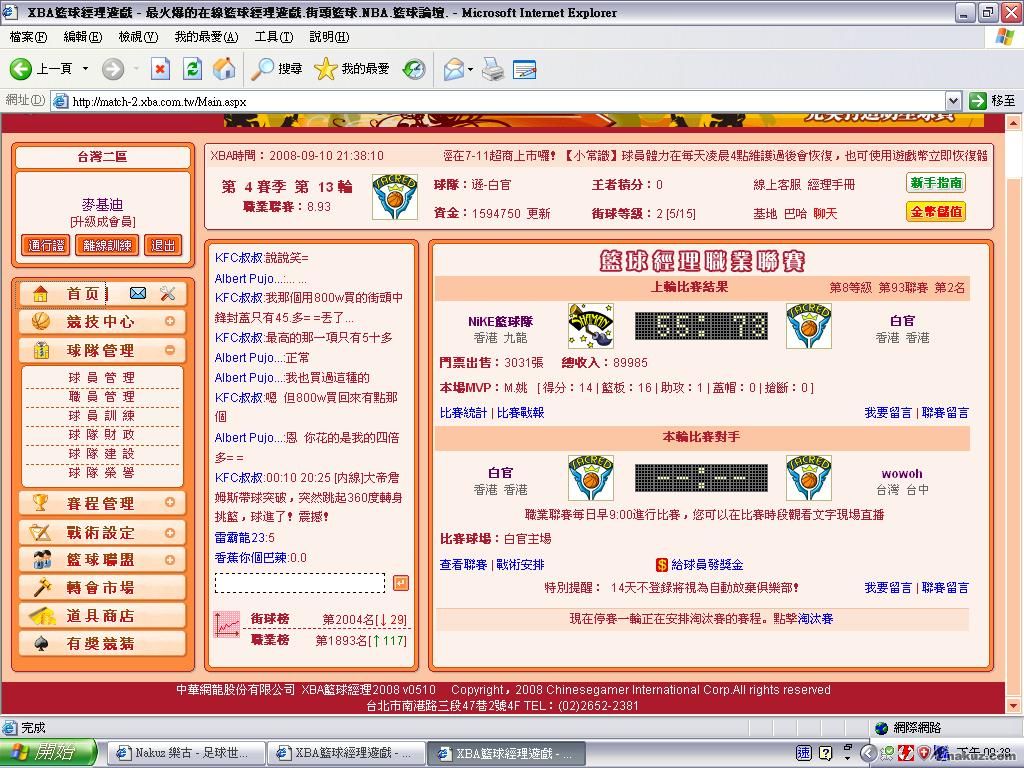The image size is (1024, 768).
Task: Click the IE print toolbar icon
Action: pyautogui.click(x=492, y=69)
